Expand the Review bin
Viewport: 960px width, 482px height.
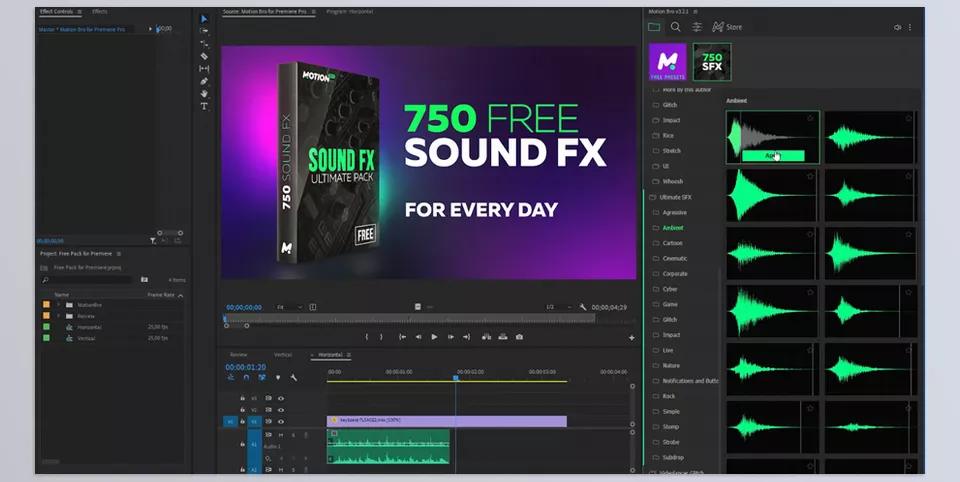coord(59,316)
